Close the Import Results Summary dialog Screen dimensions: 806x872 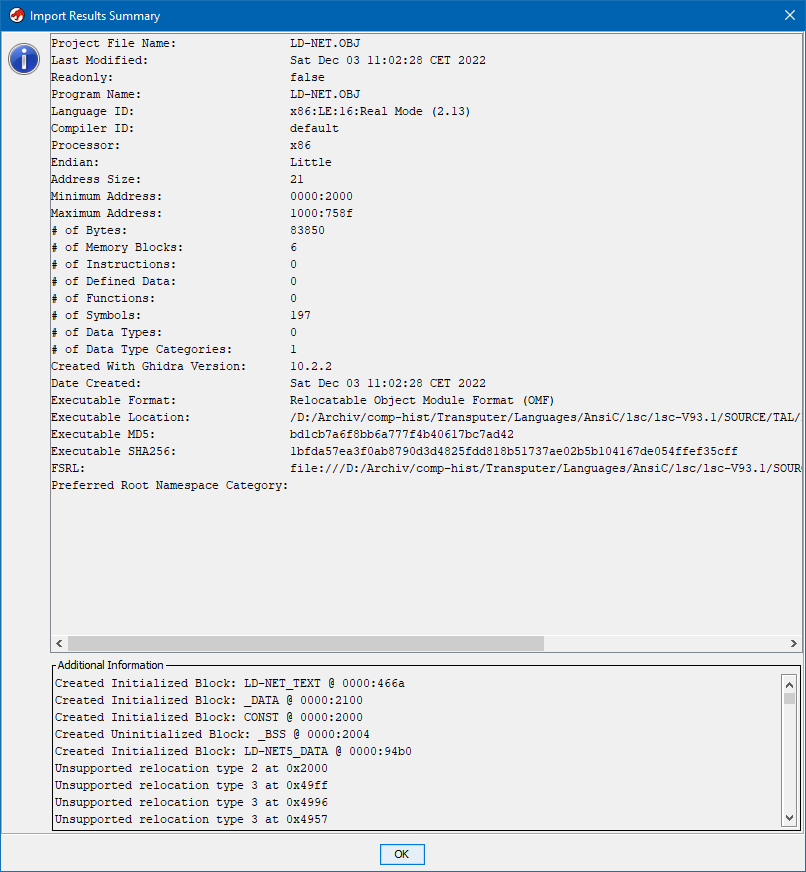pyautogui.click(x=789, y=15)
